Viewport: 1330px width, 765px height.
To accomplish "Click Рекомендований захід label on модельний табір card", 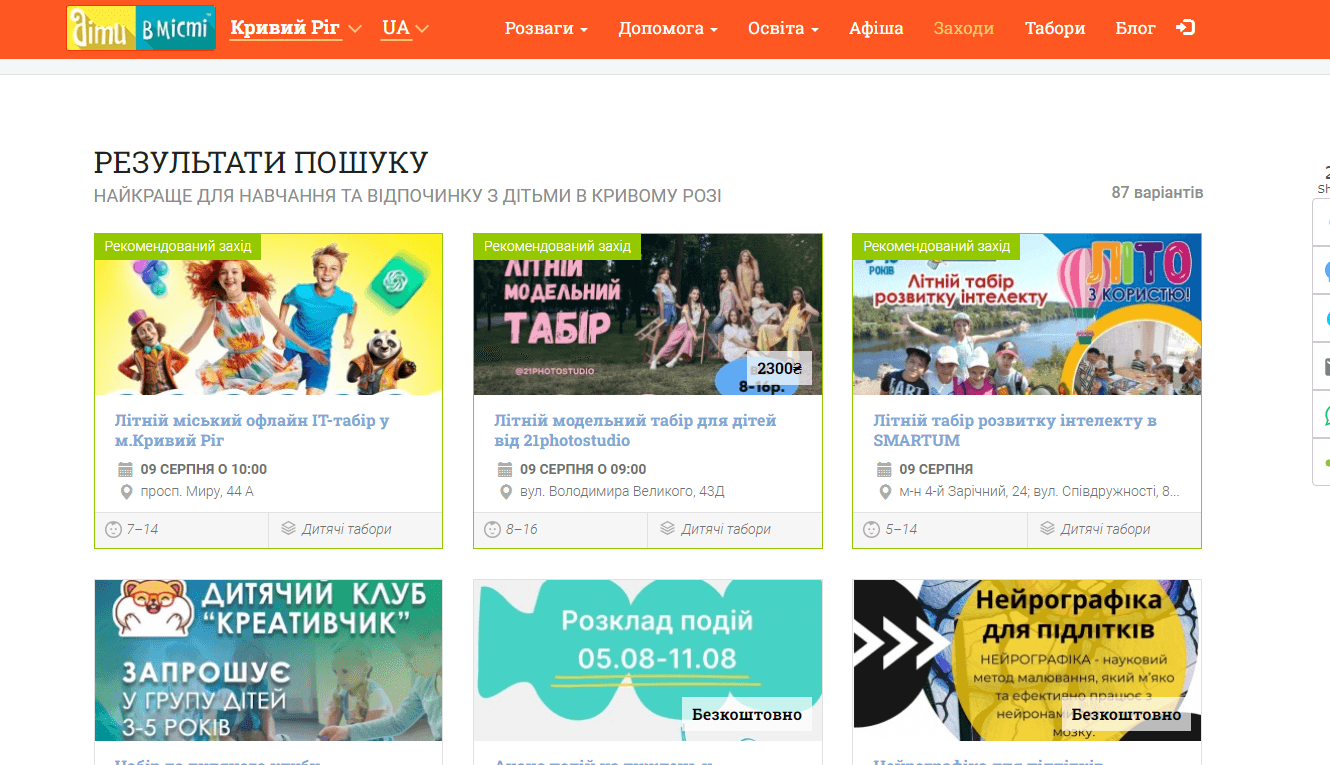I will pos(557,246).
